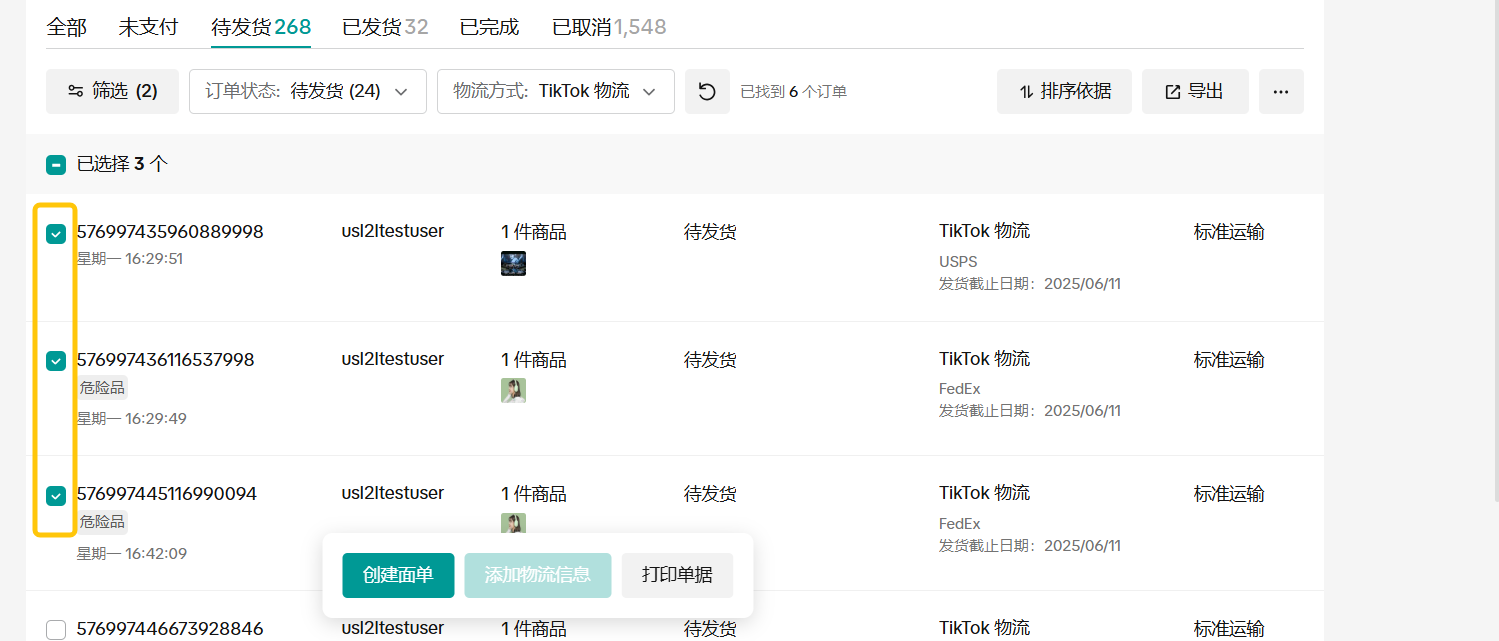Screen dimensions: 1499x641
Task: Switch to the 已发货 tab
Action: point(385,27)
